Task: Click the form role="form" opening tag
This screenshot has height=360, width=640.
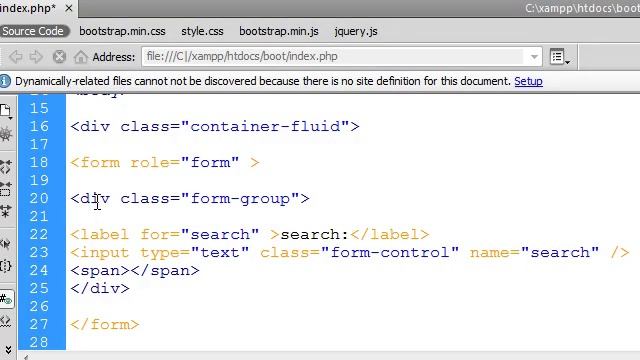Action: click(x=165, y=162)
